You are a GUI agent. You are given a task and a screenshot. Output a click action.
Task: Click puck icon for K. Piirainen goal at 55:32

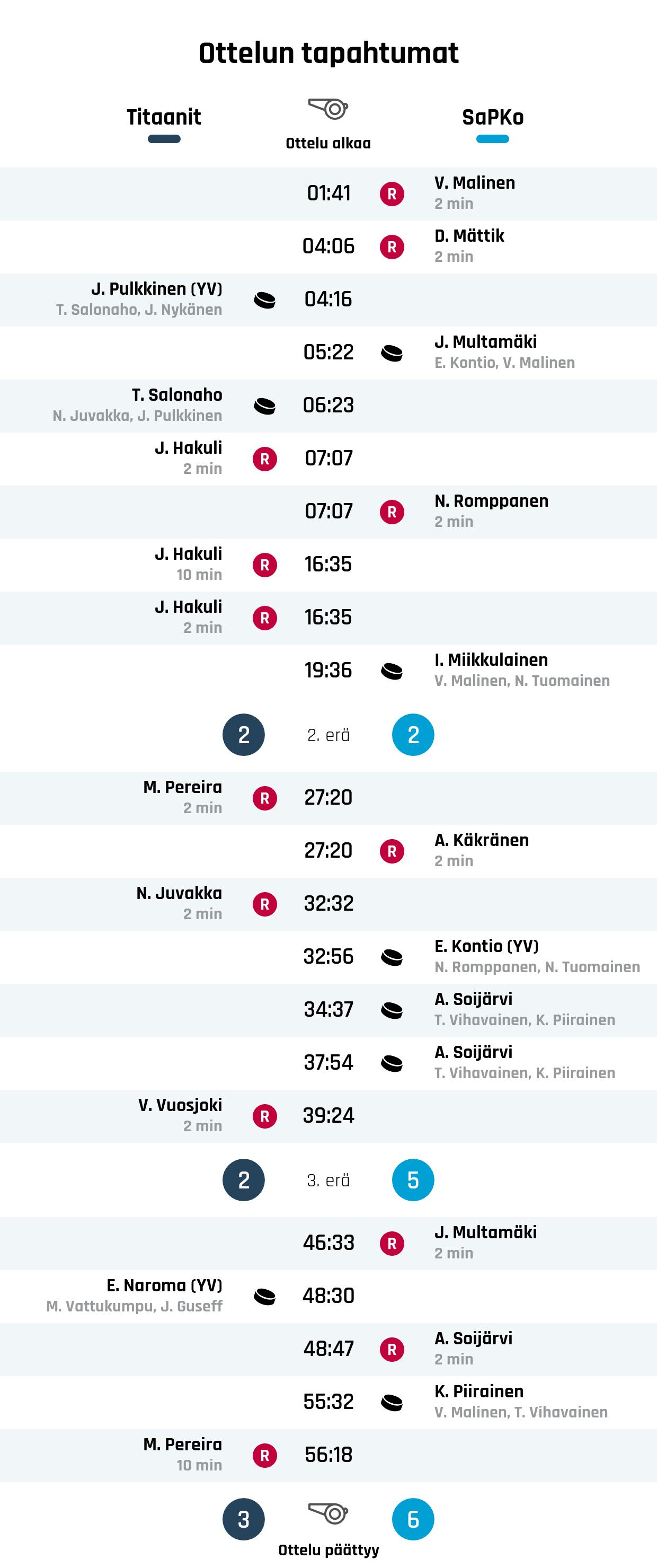392,1403
